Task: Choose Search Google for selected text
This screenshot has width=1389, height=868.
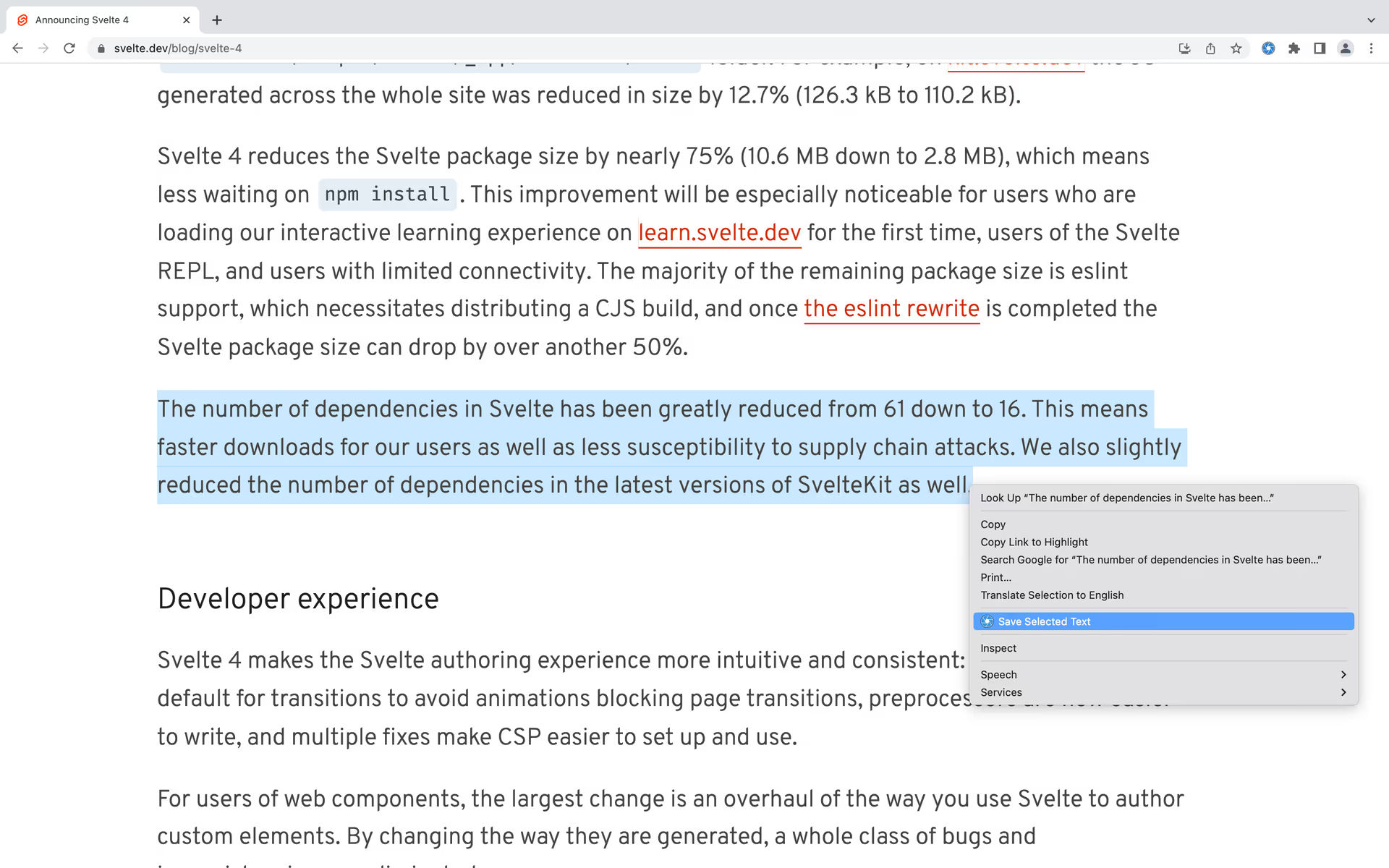Action: pyautogui.click(x=1163, y=560)
